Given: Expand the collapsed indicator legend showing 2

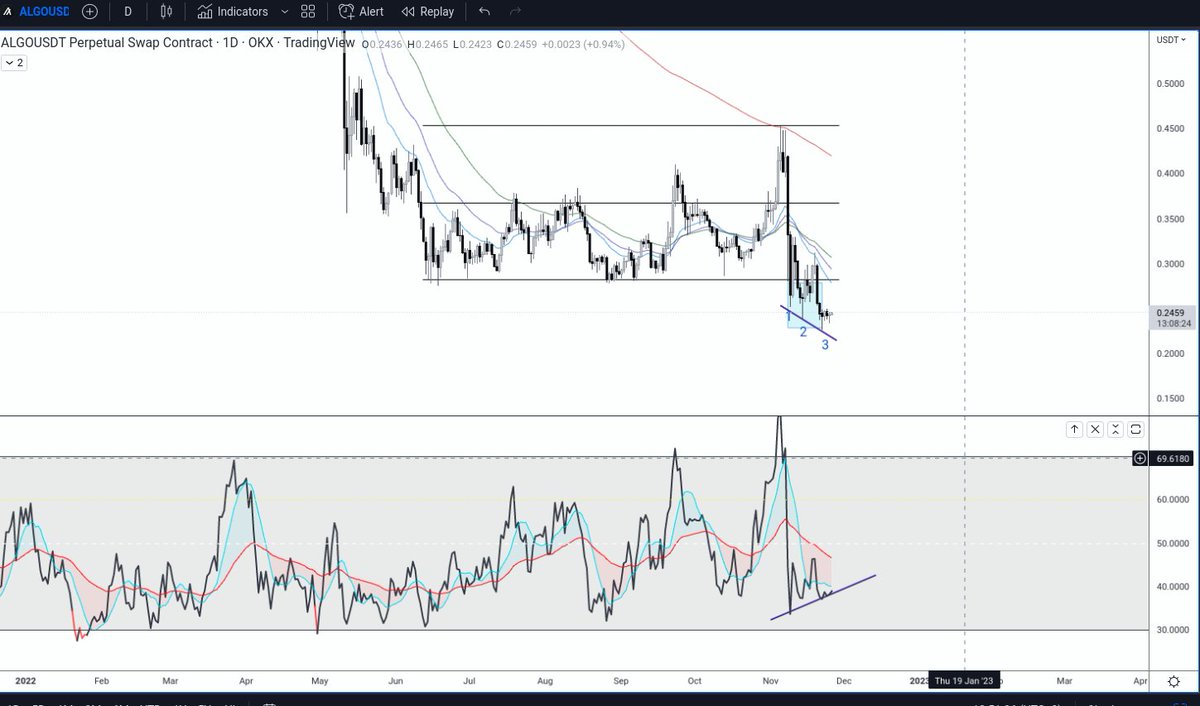Looking at the screenshot, I should click(15, 62).
